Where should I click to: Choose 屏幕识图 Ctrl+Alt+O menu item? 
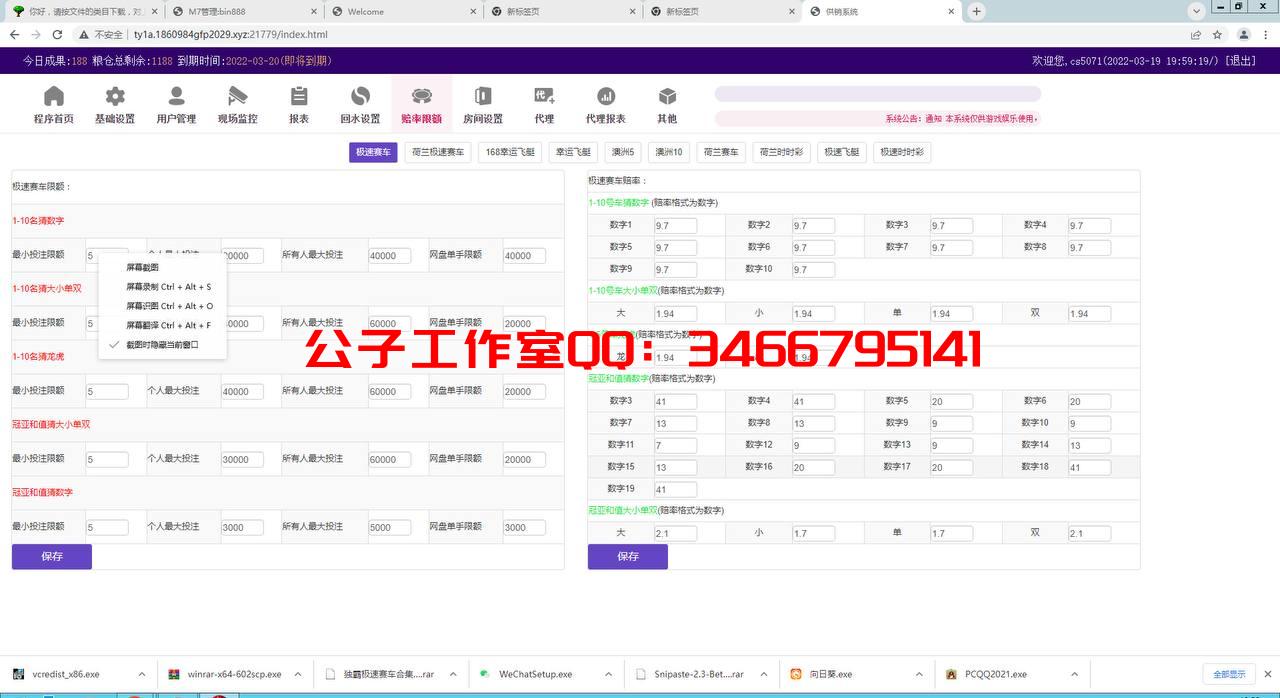[162, 306]
